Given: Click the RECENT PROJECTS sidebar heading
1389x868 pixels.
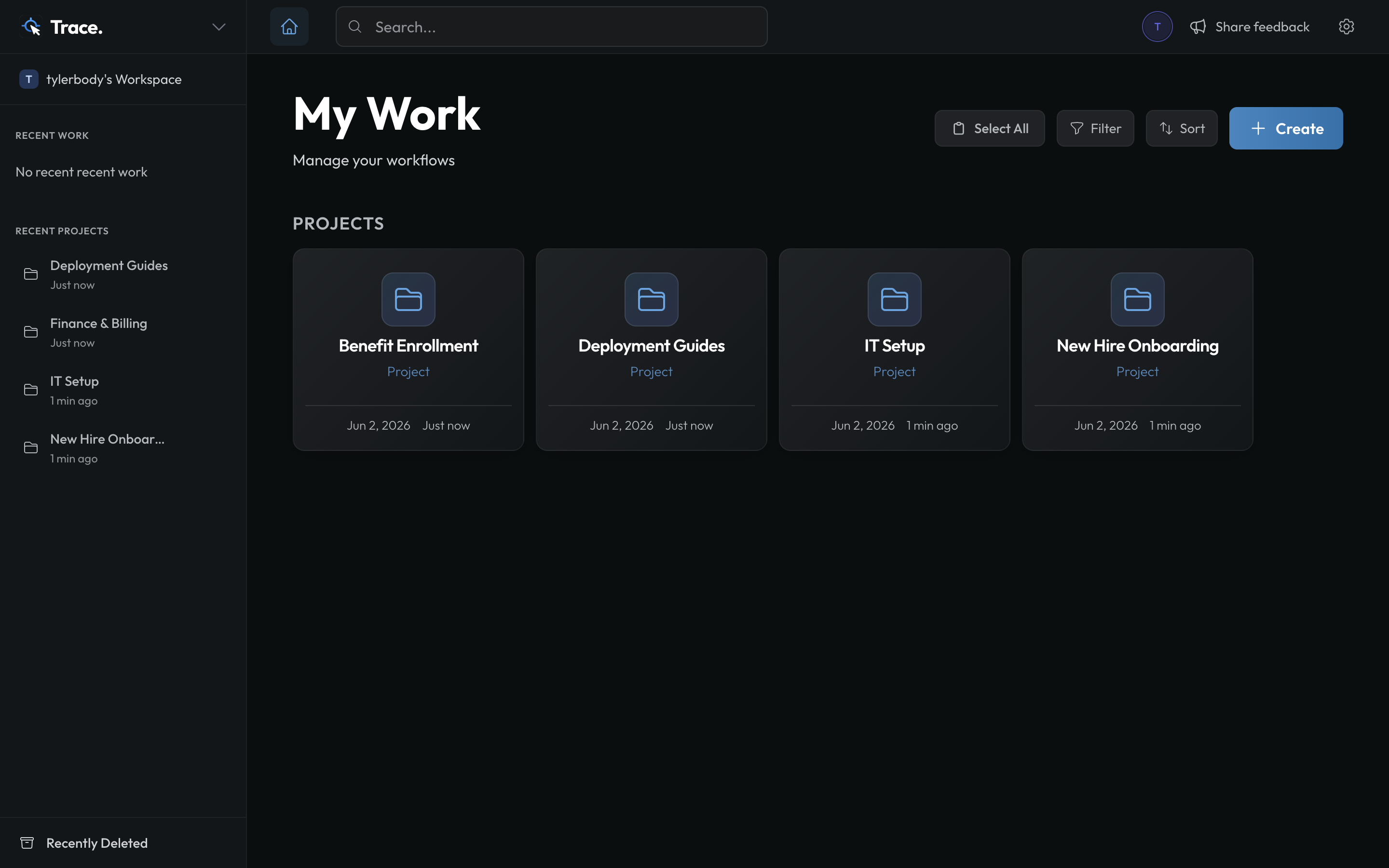Looking at the screenshot, I should tap(62, 231).
